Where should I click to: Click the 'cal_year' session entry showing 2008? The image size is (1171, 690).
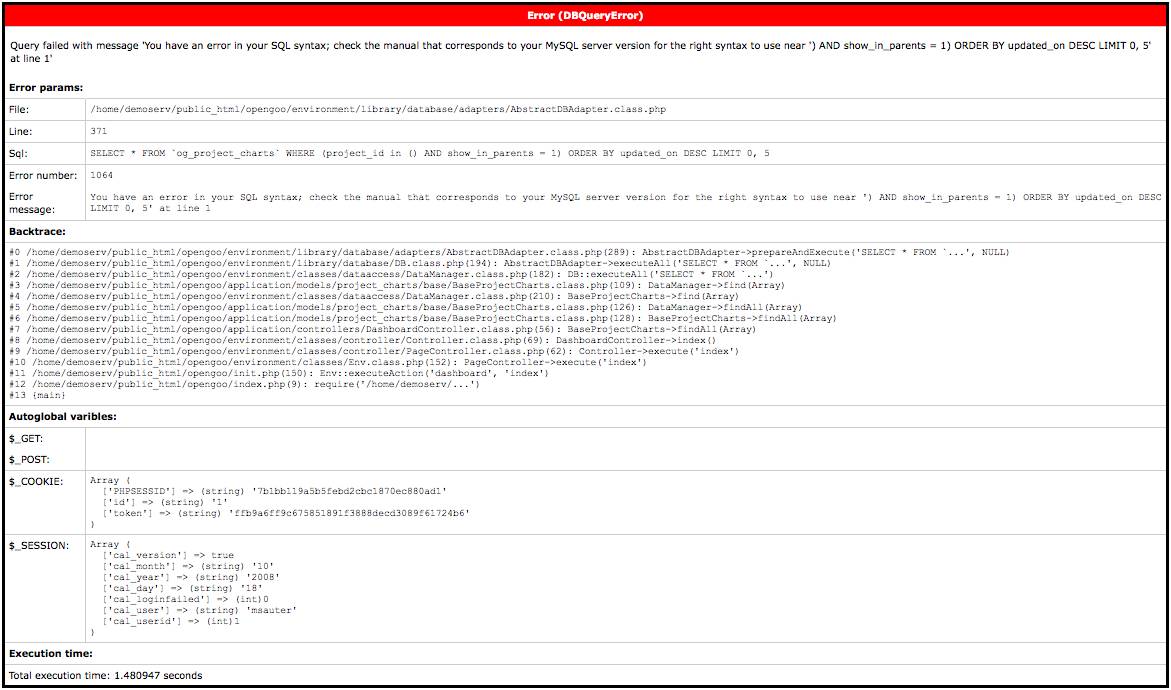[190, 577]
